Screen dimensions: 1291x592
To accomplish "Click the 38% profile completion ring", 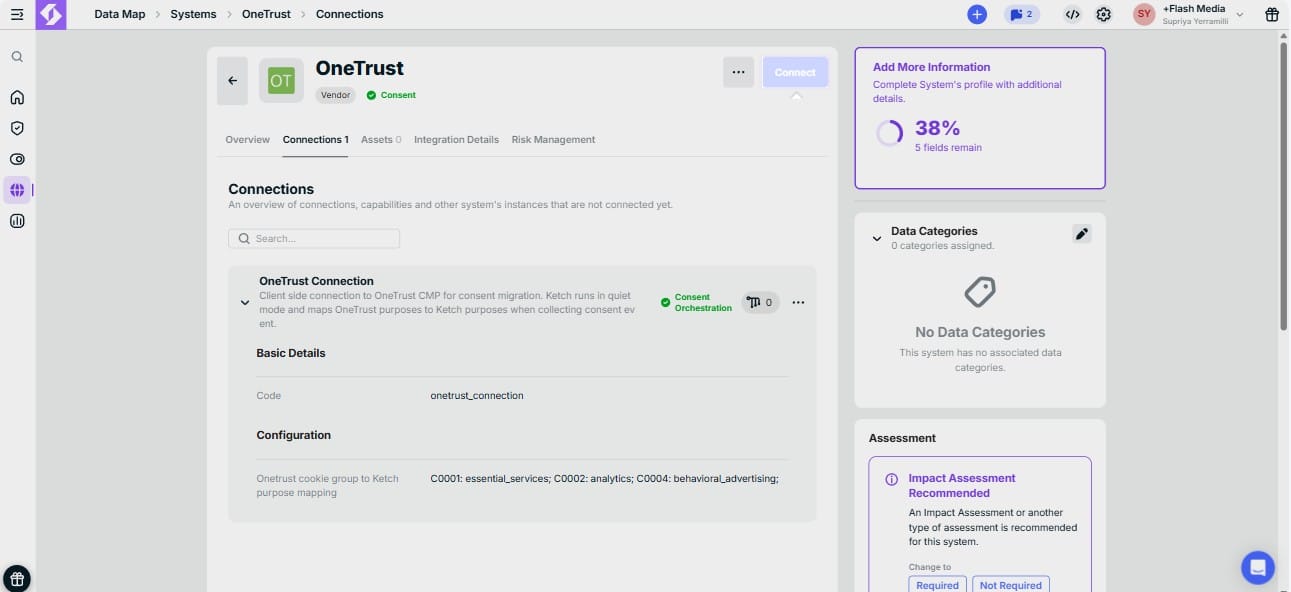I will tap(889, 134).
